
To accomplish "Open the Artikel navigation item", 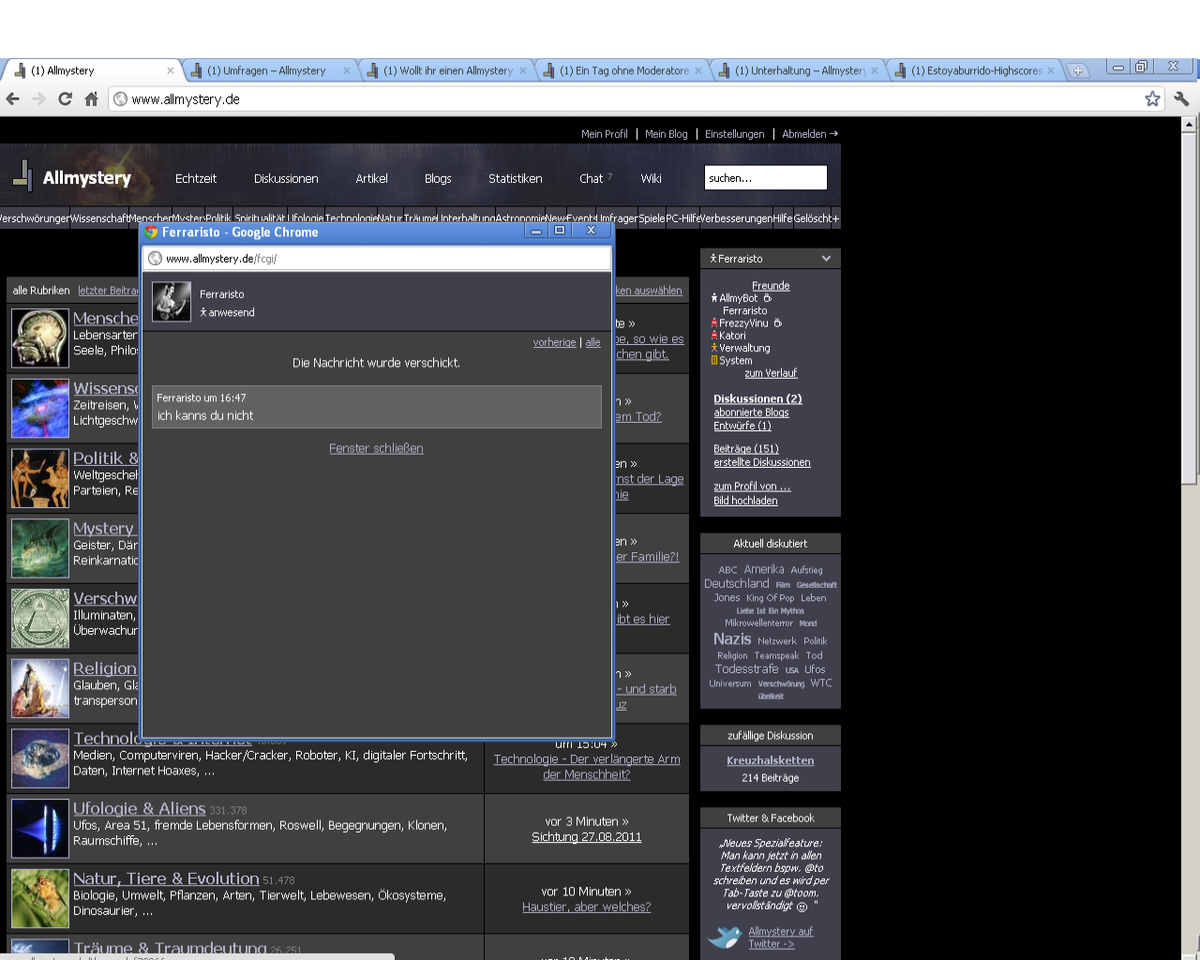I will pyautogui.click(x=372, y=179).
